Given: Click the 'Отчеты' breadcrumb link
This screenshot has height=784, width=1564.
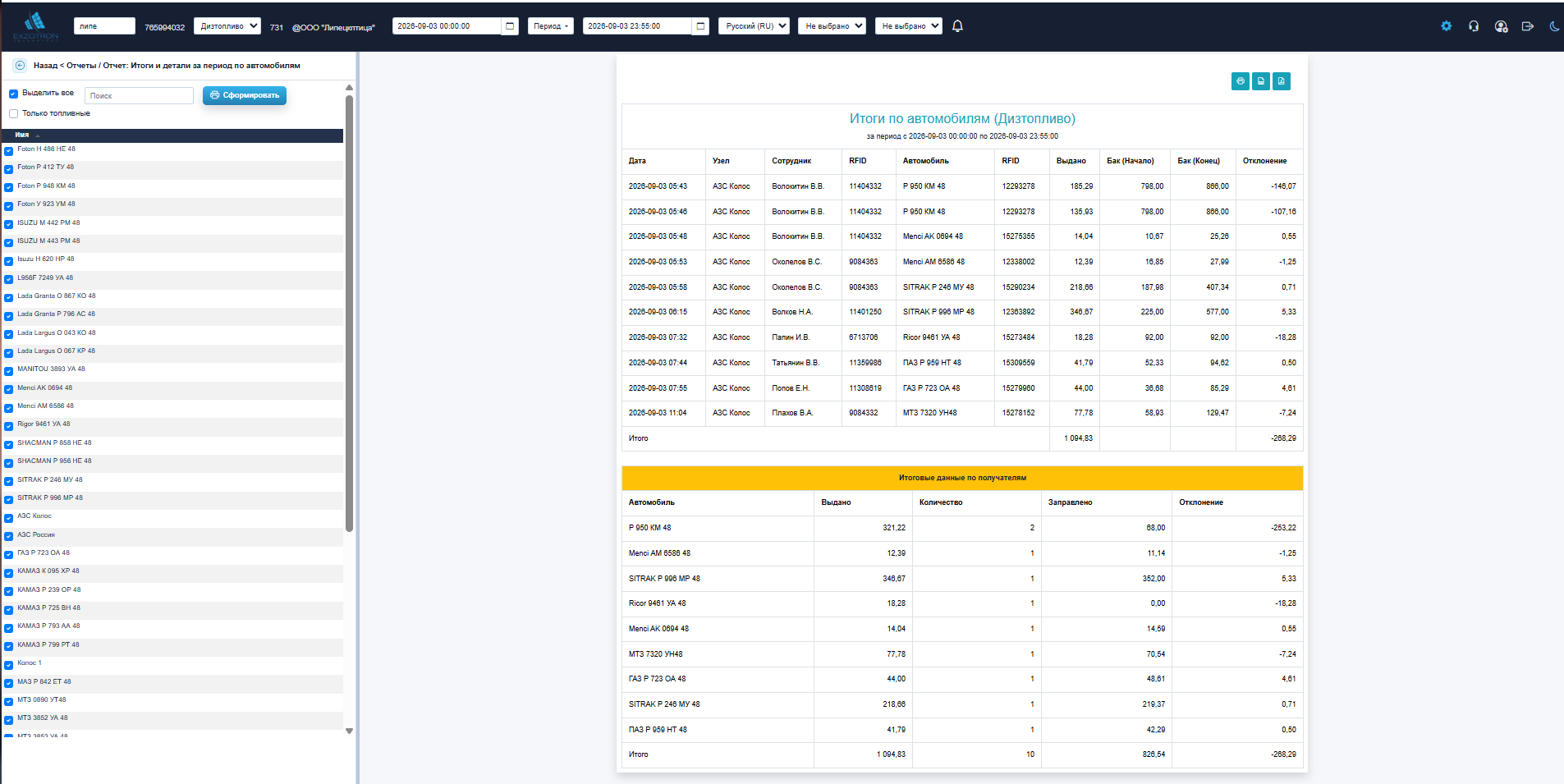Looking at the screenshot, I should [x=81, y=65].
